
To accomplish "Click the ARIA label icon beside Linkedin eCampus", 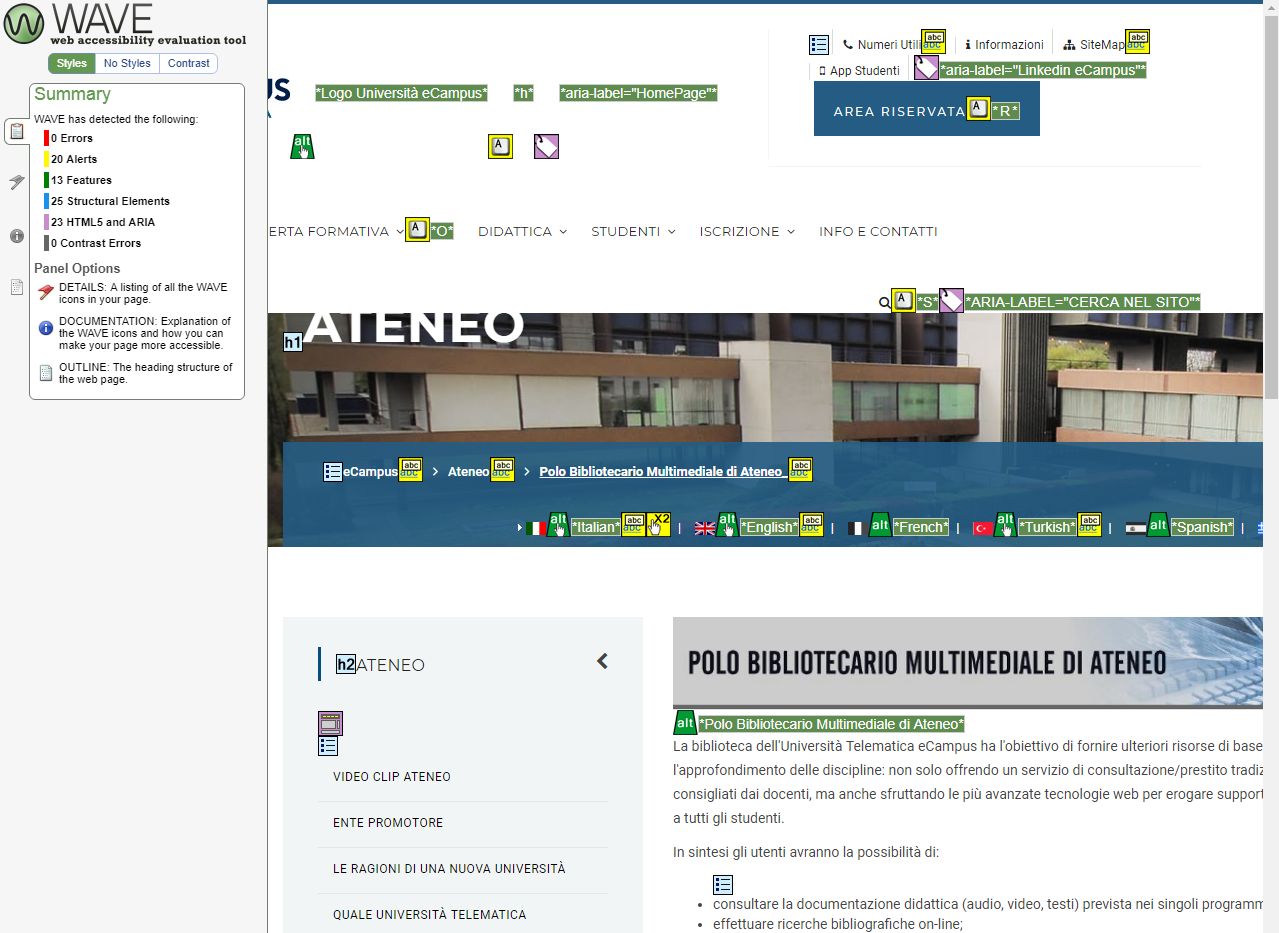I will pyautogui.click(x=926, y=68).
